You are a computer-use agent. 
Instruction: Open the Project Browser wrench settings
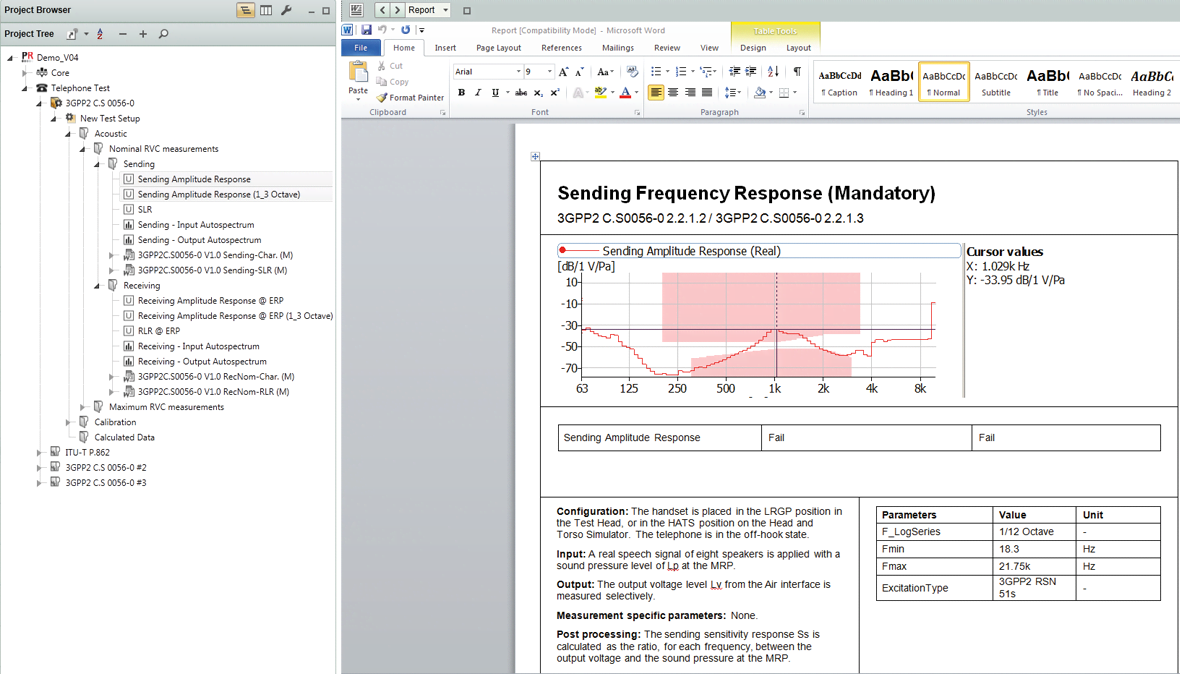(286, 10)
